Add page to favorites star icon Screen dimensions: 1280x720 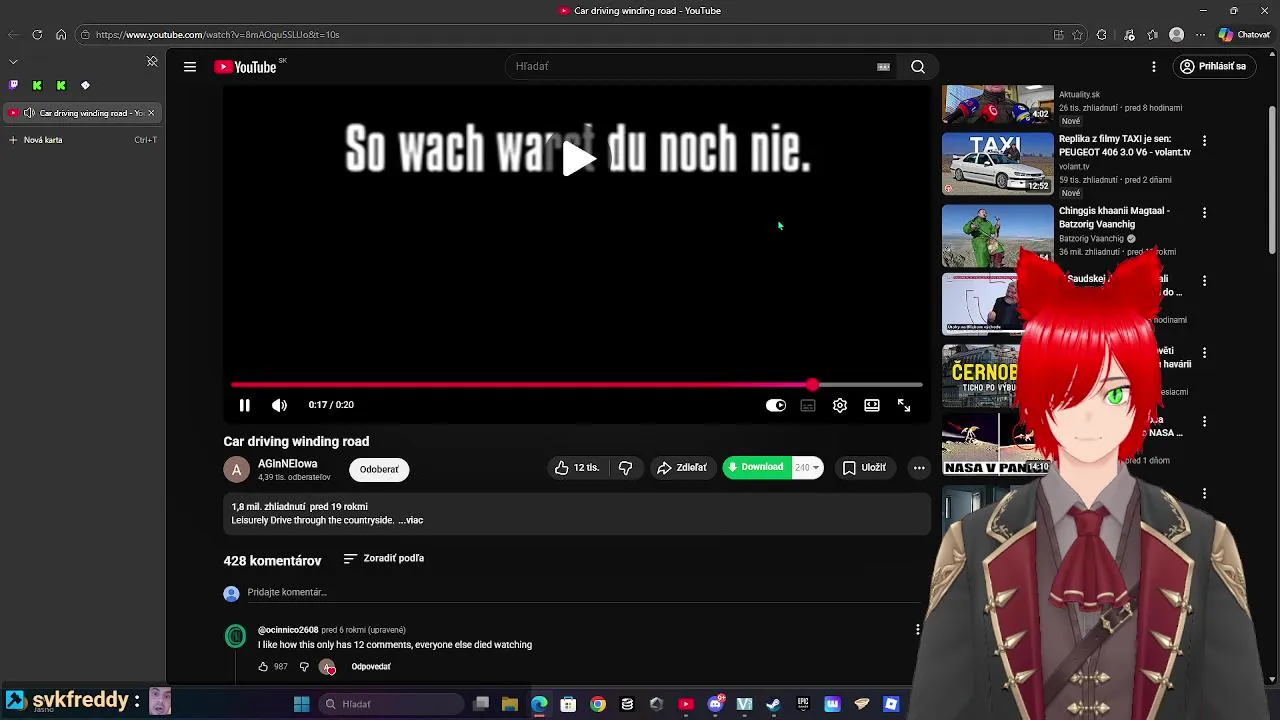(1078, 35)
